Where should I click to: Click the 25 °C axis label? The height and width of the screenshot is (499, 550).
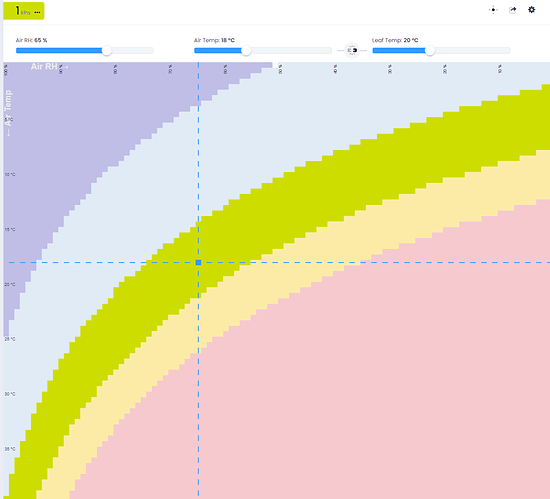[x=10, y=339]
